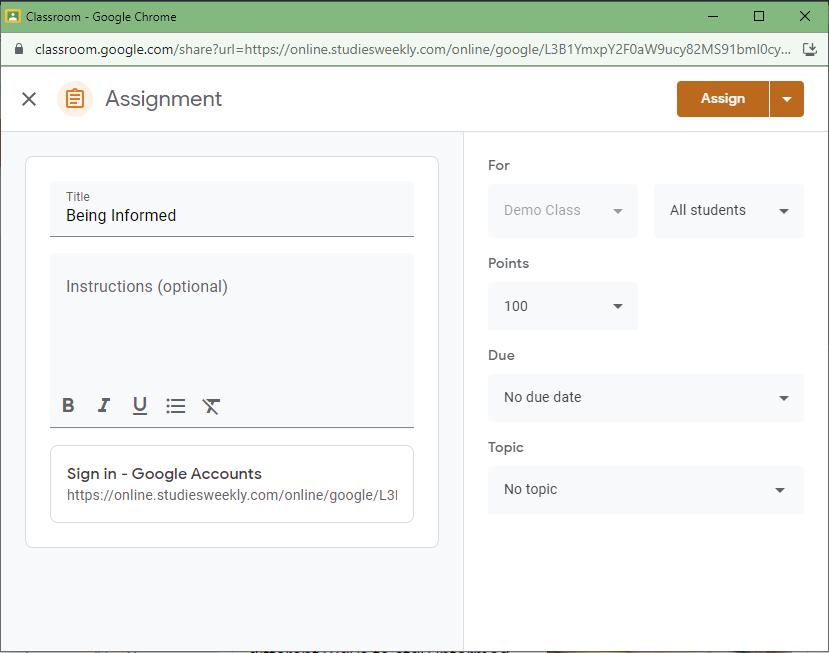Select the Being Informed title field

point(232,215)
